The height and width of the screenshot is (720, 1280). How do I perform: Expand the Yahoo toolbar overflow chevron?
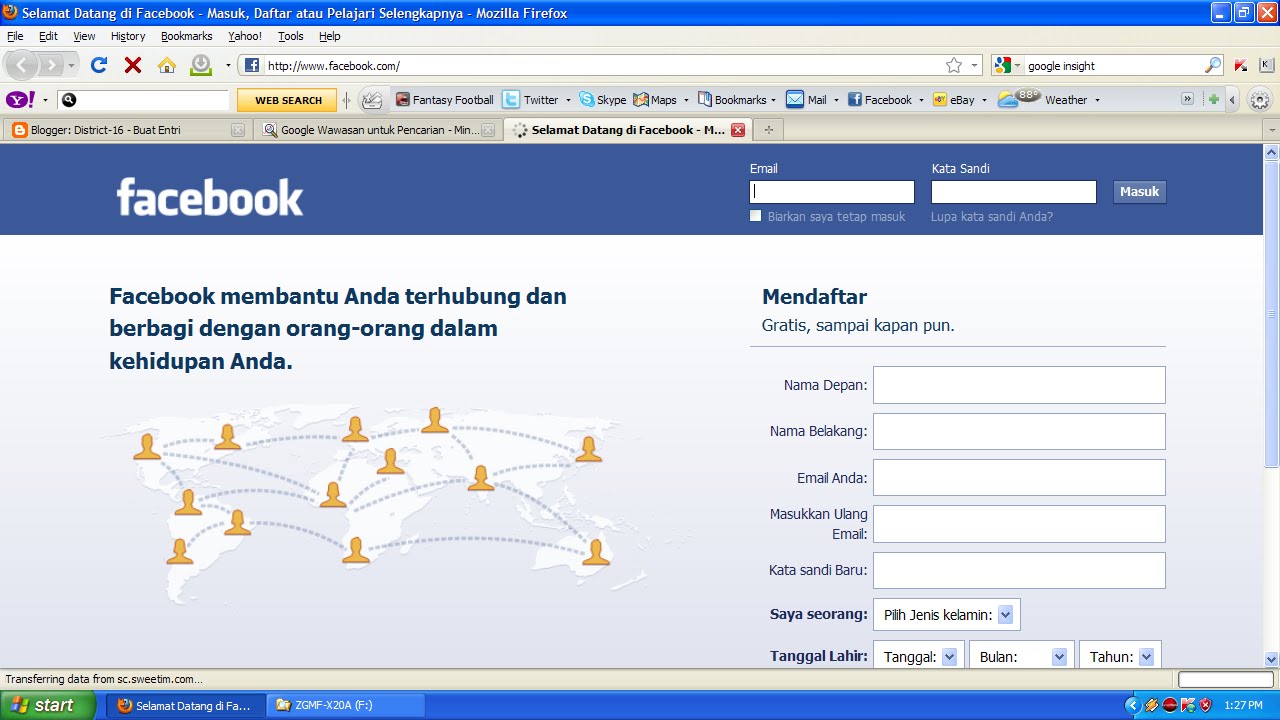[1187, 99]
